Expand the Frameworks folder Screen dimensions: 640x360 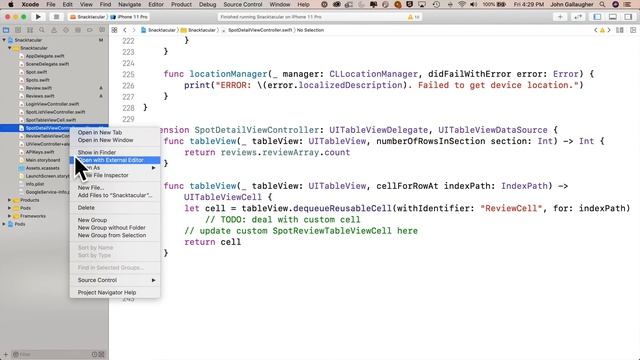(9, 216)
